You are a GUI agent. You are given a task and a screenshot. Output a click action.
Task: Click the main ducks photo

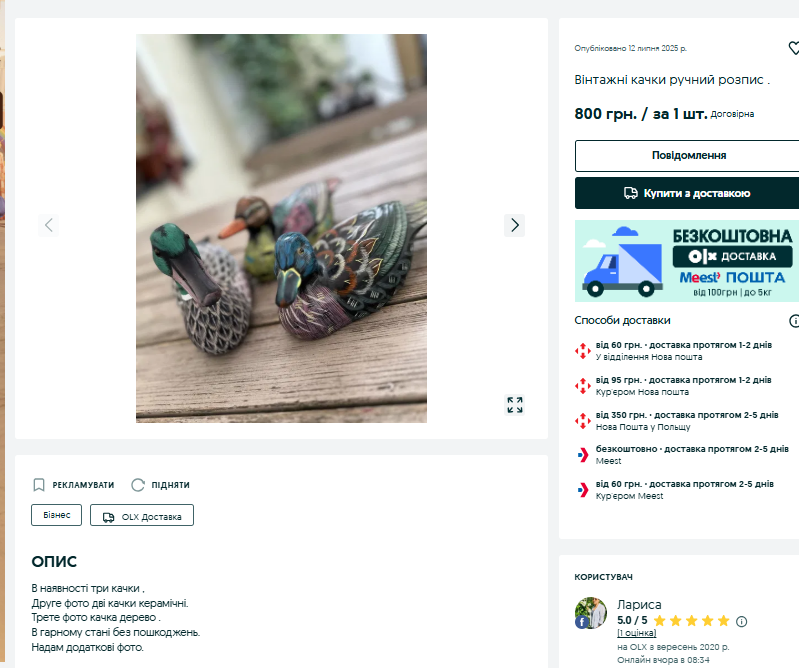[x=281, y=228]
